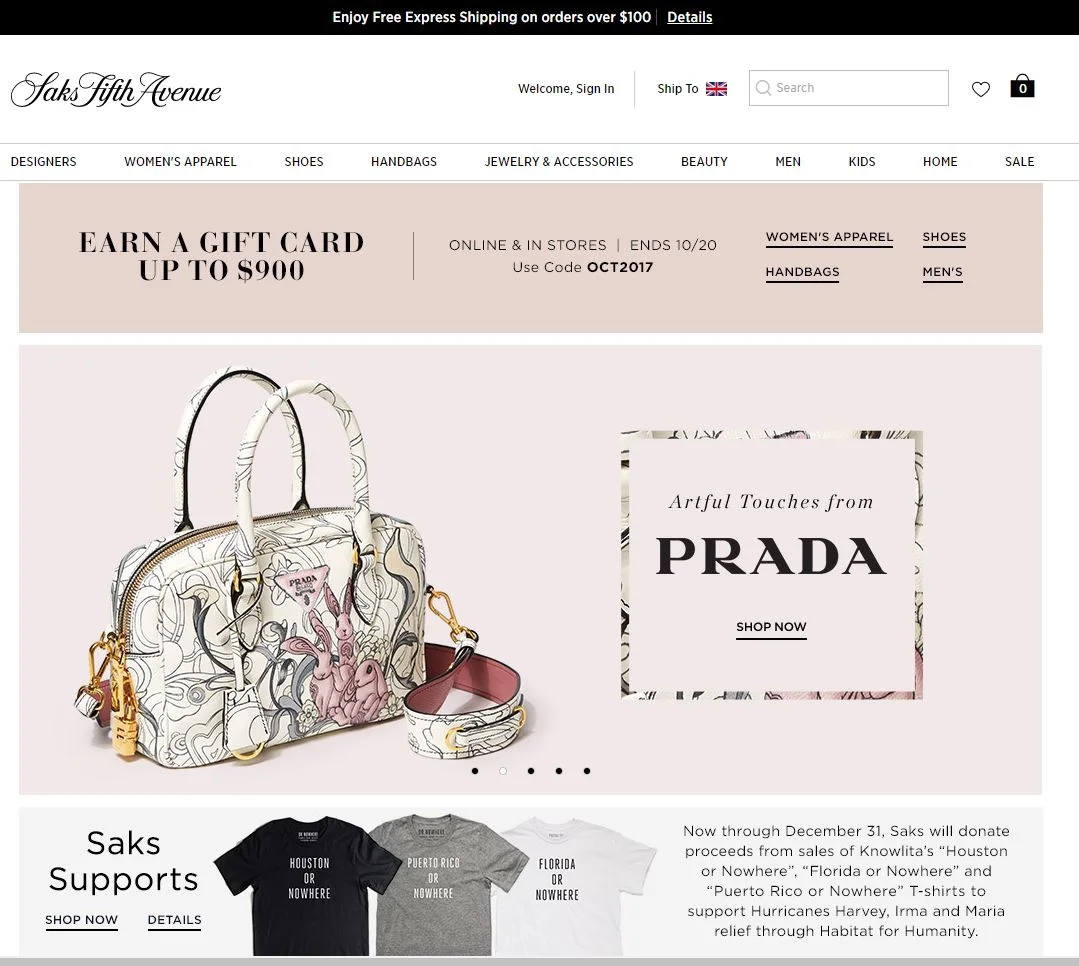
Task: Open the Sale navigation menu
Action: (x=1019, y=162)
